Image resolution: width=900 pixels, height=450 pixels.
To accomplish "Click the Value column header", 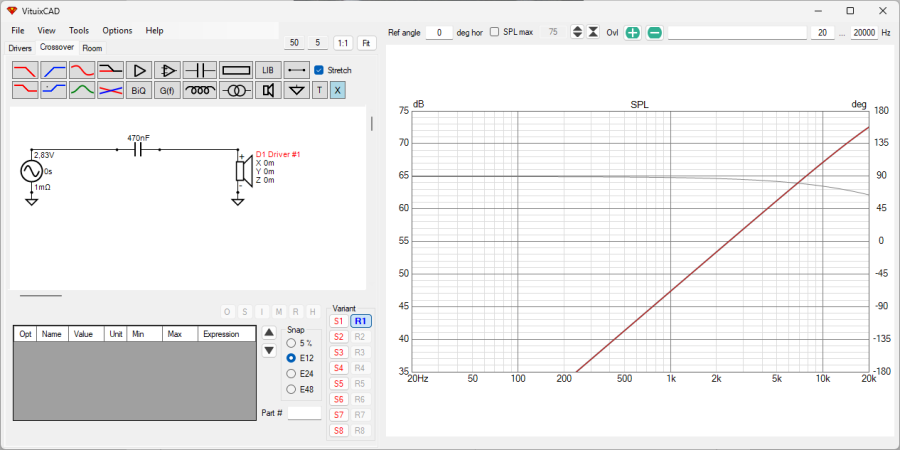I will (x=86, y=334).
